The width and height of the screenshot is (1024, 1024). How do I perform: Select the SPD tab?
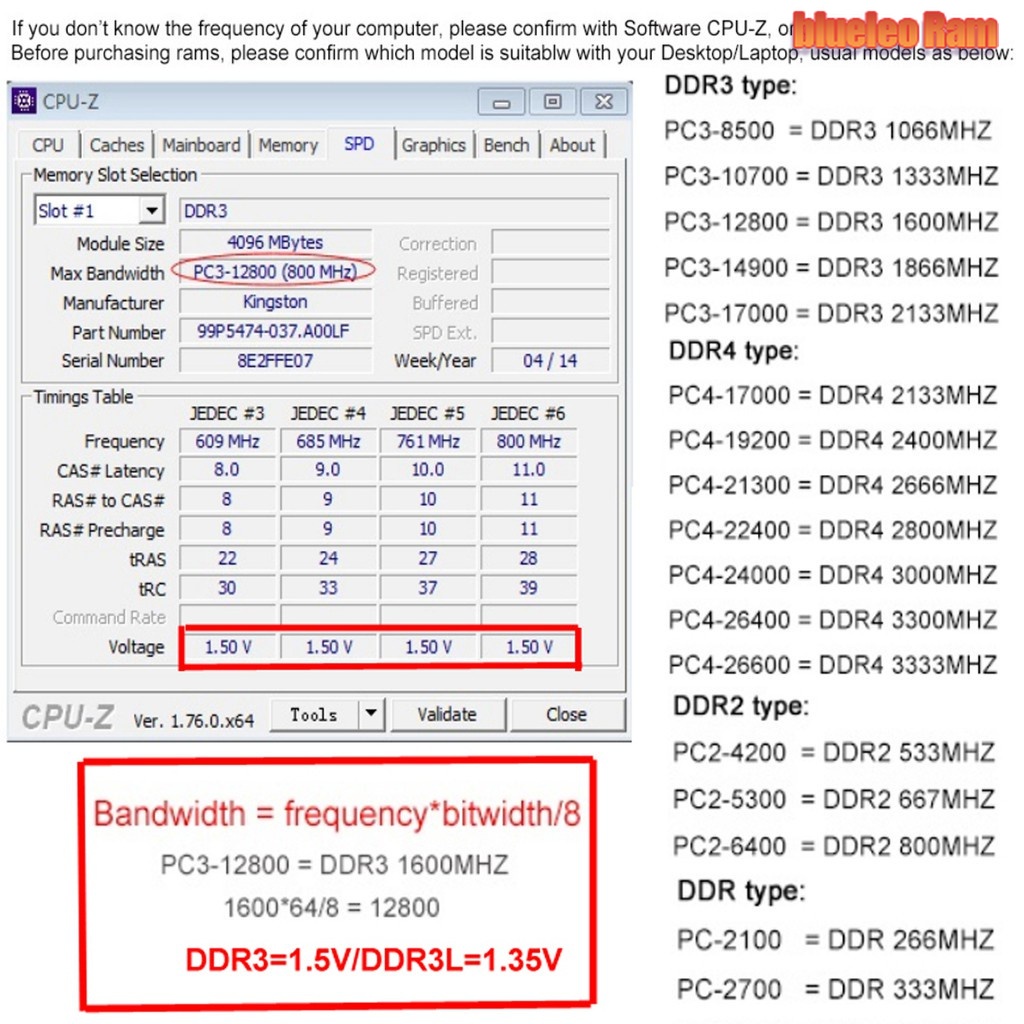click(359, 144)
